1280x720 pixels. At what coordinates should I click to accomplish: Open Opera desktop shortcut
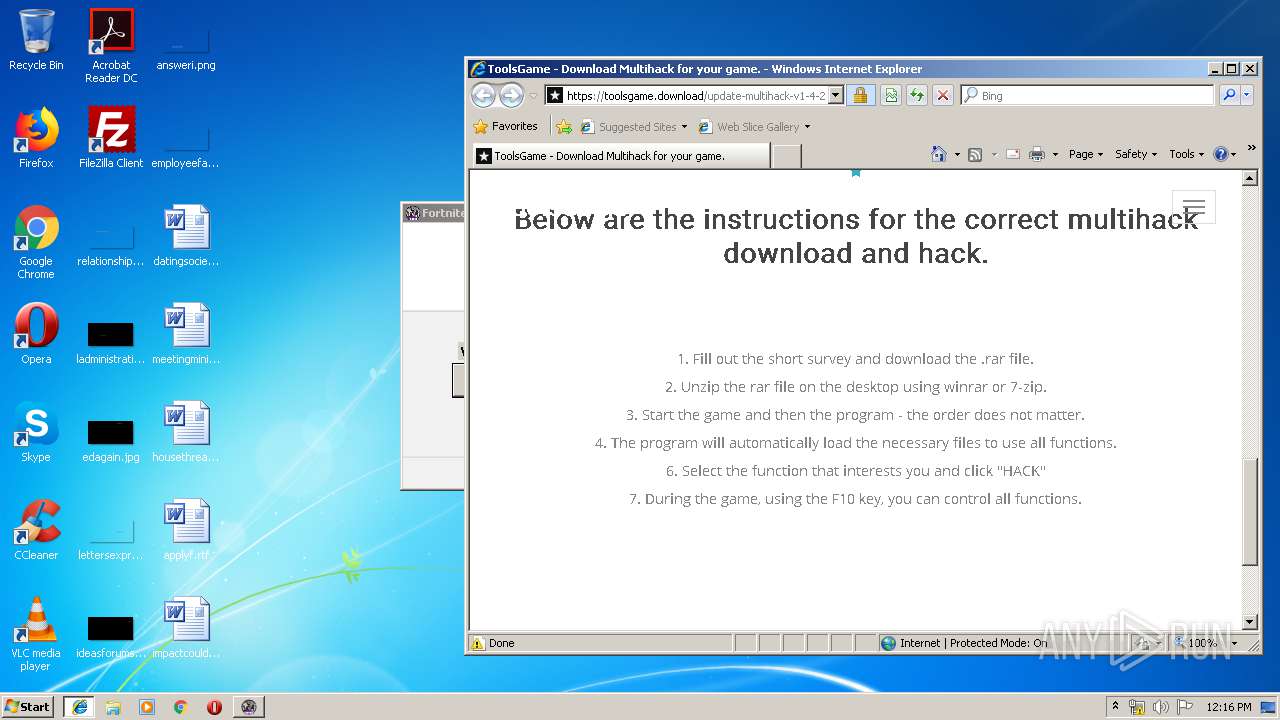click(36, 334)
